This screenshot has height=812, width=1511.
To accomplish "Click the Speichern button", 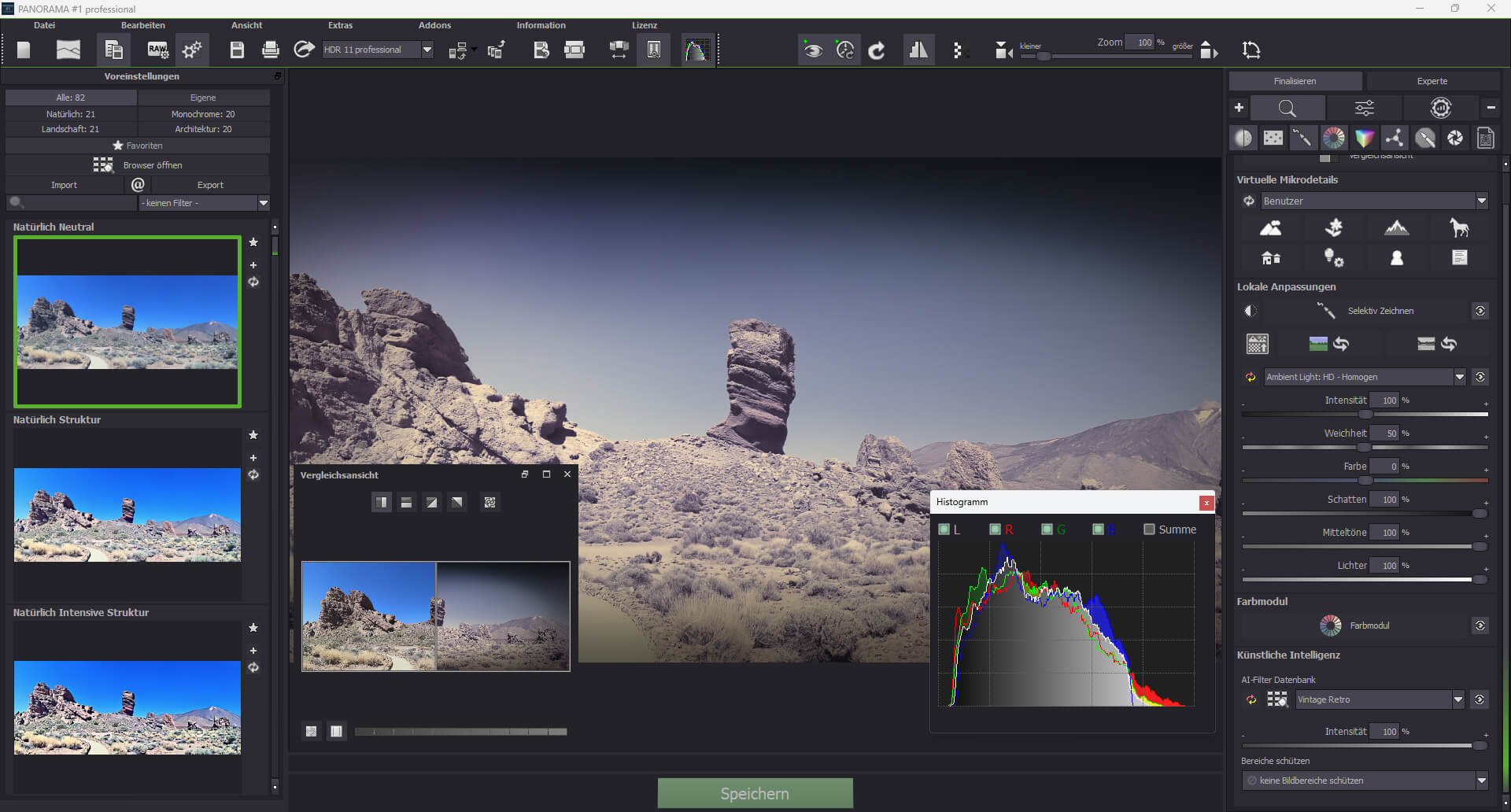I will pos(755,793).
